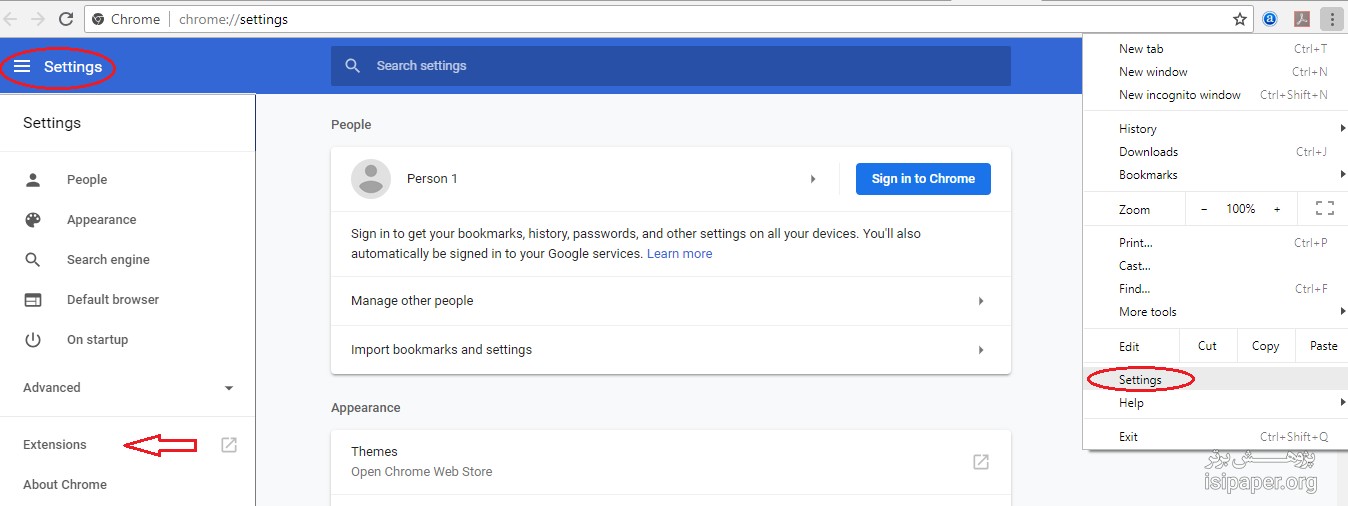Open the History submenu
Viewport: 1348px width, 506px height.
point(1215,129)
